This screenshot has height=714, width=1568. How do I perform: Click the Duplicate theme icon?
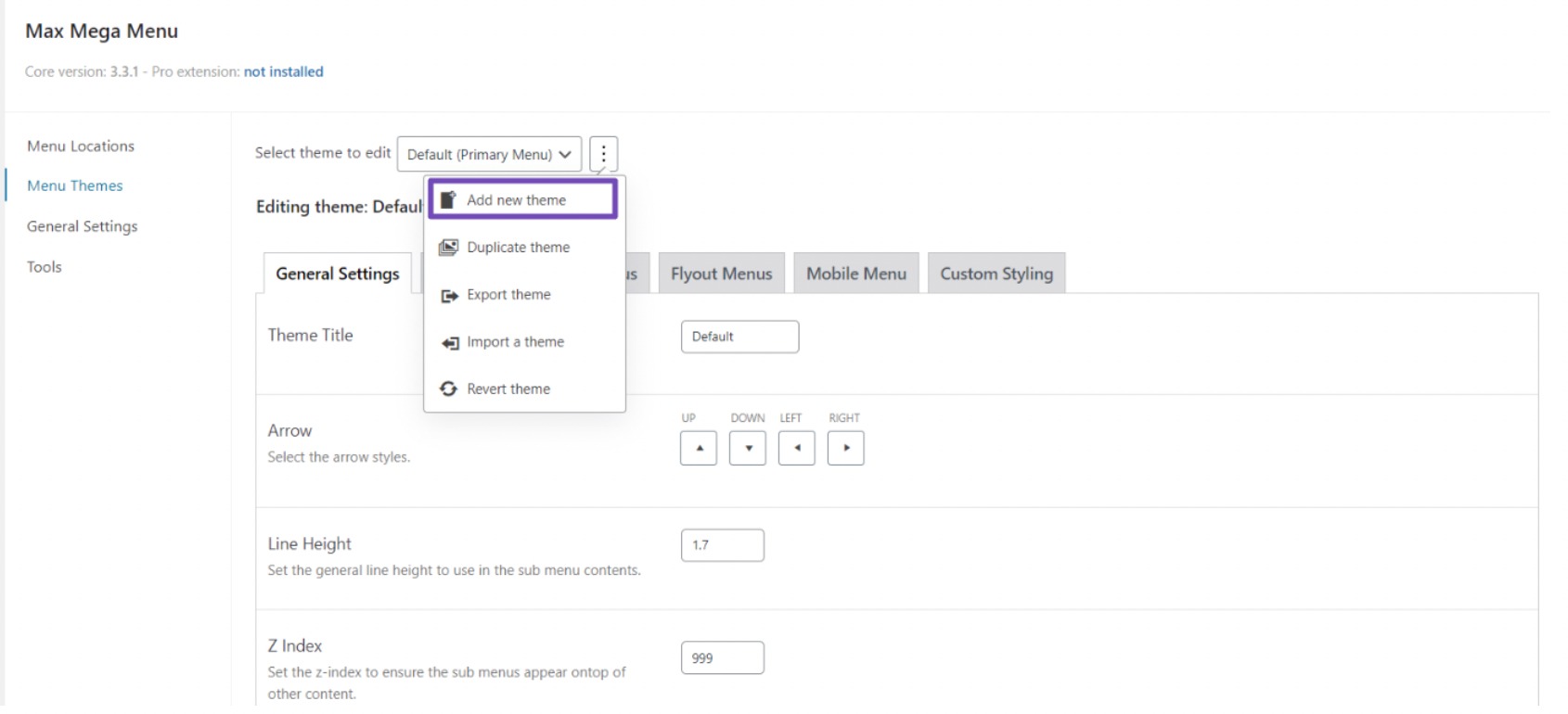(x=449, y=248)
